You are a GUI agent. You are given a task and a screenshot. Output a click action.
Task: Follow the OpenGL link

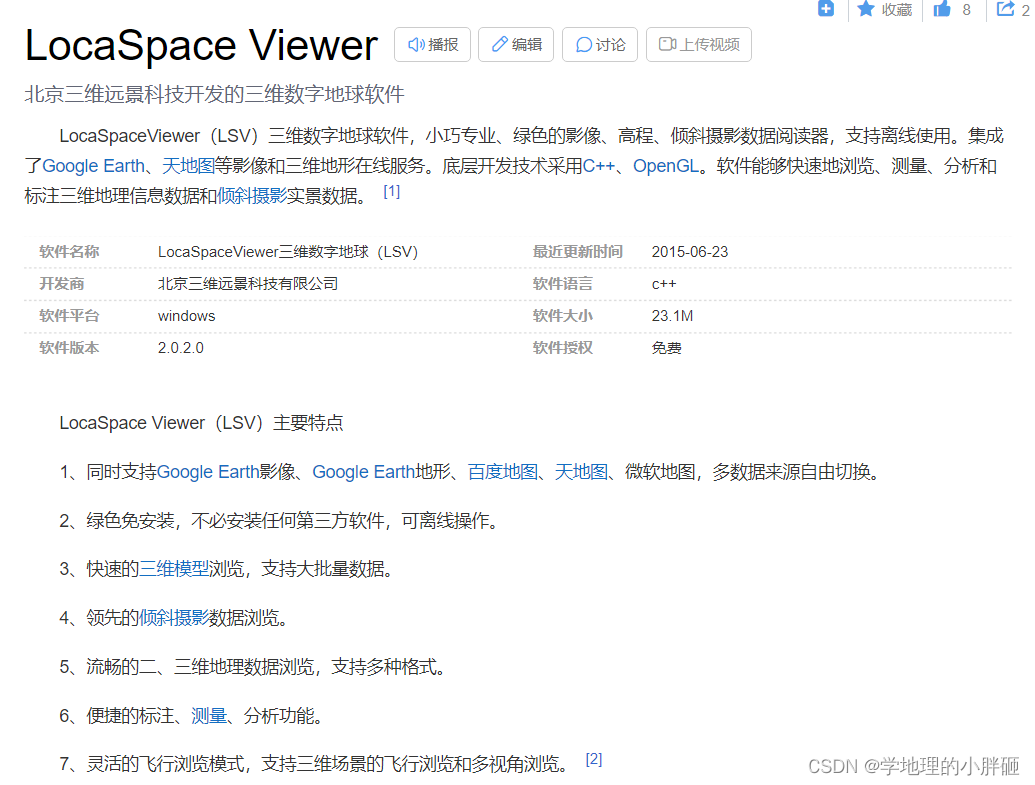pyautogui.click(x=665, y=166)
